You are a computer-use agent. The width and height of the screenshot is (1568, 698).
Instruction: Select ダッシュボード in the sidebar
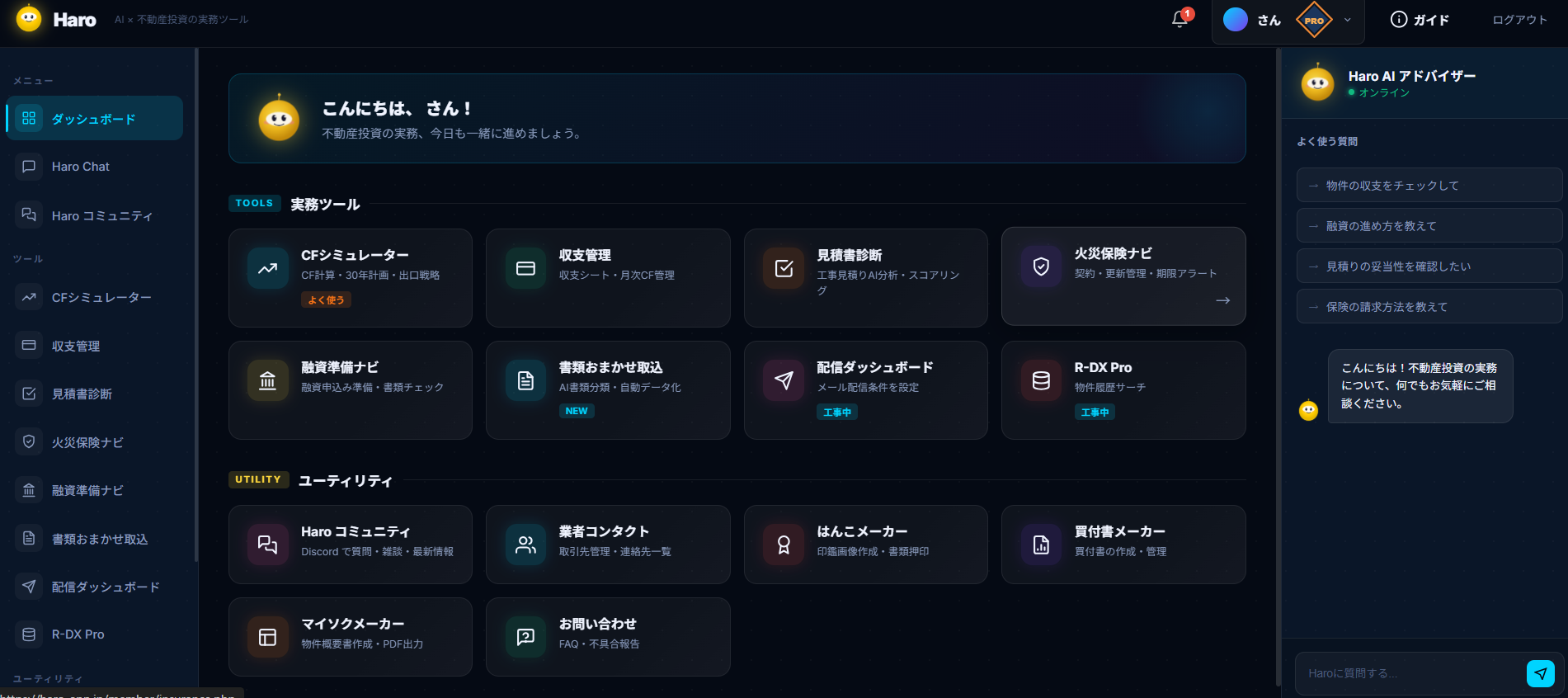point(95,118)
